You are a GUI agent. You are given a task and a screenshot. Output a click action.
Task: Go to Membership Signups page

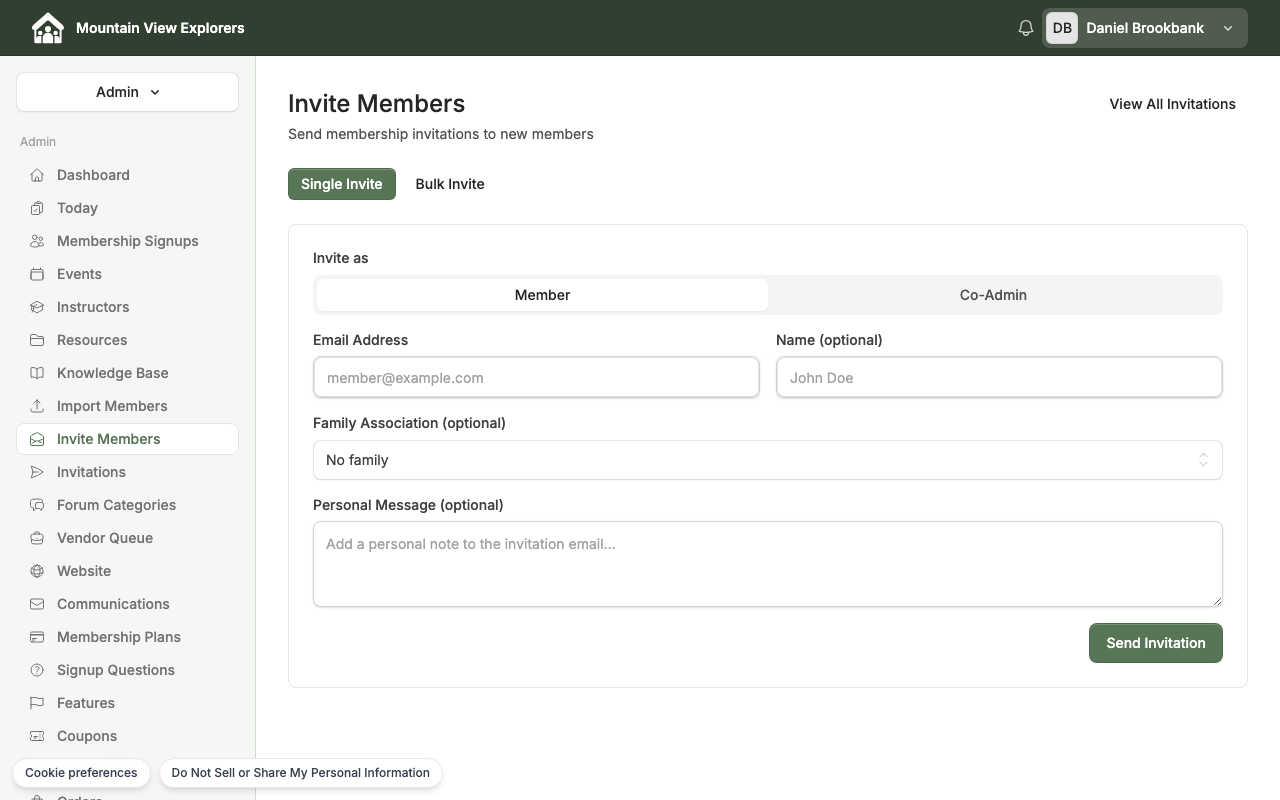click(127, 241)
